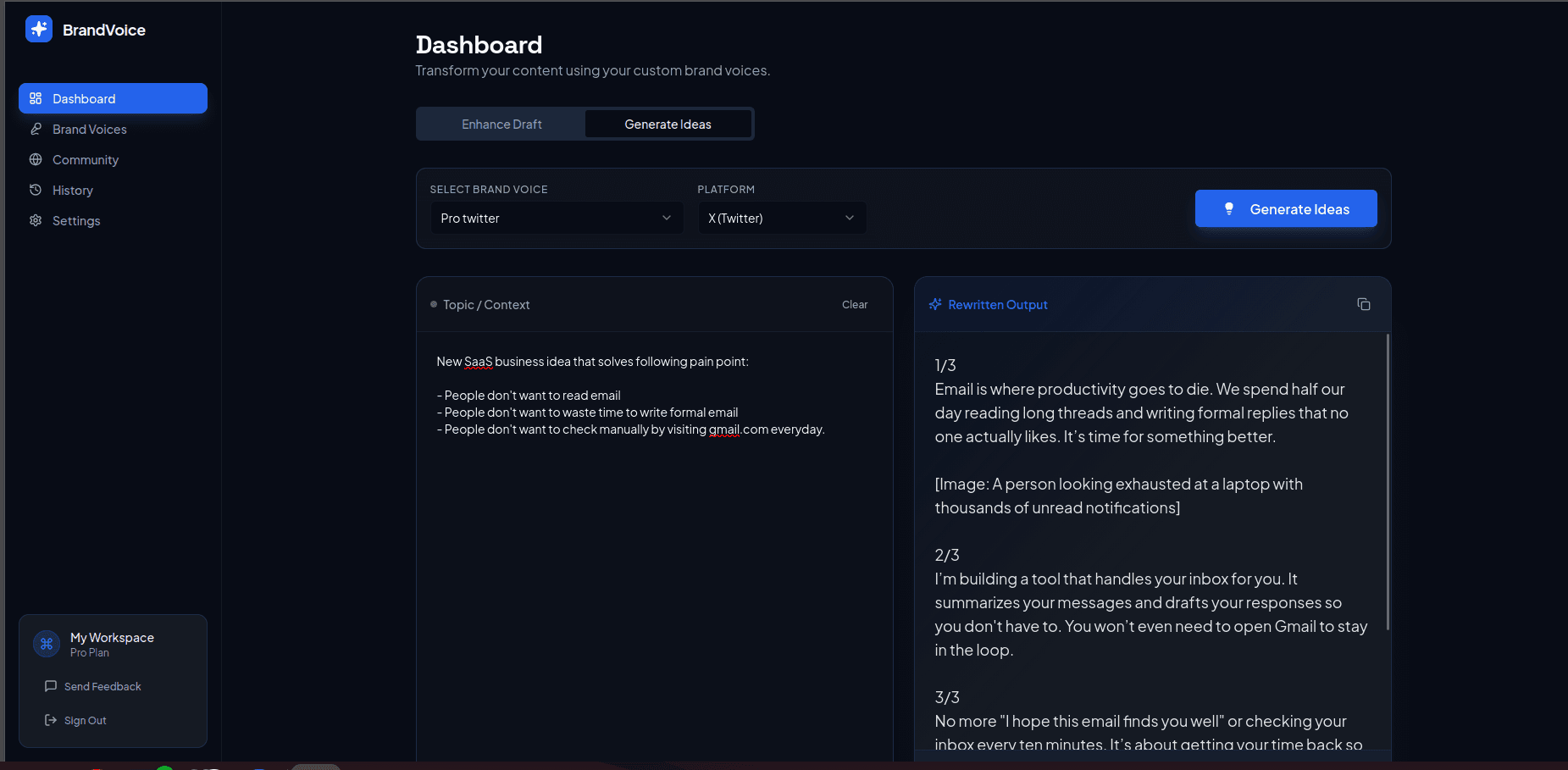The image size is (1568, 770).
Task: Click the My Workspace command icon
Action: pos(47,644)
